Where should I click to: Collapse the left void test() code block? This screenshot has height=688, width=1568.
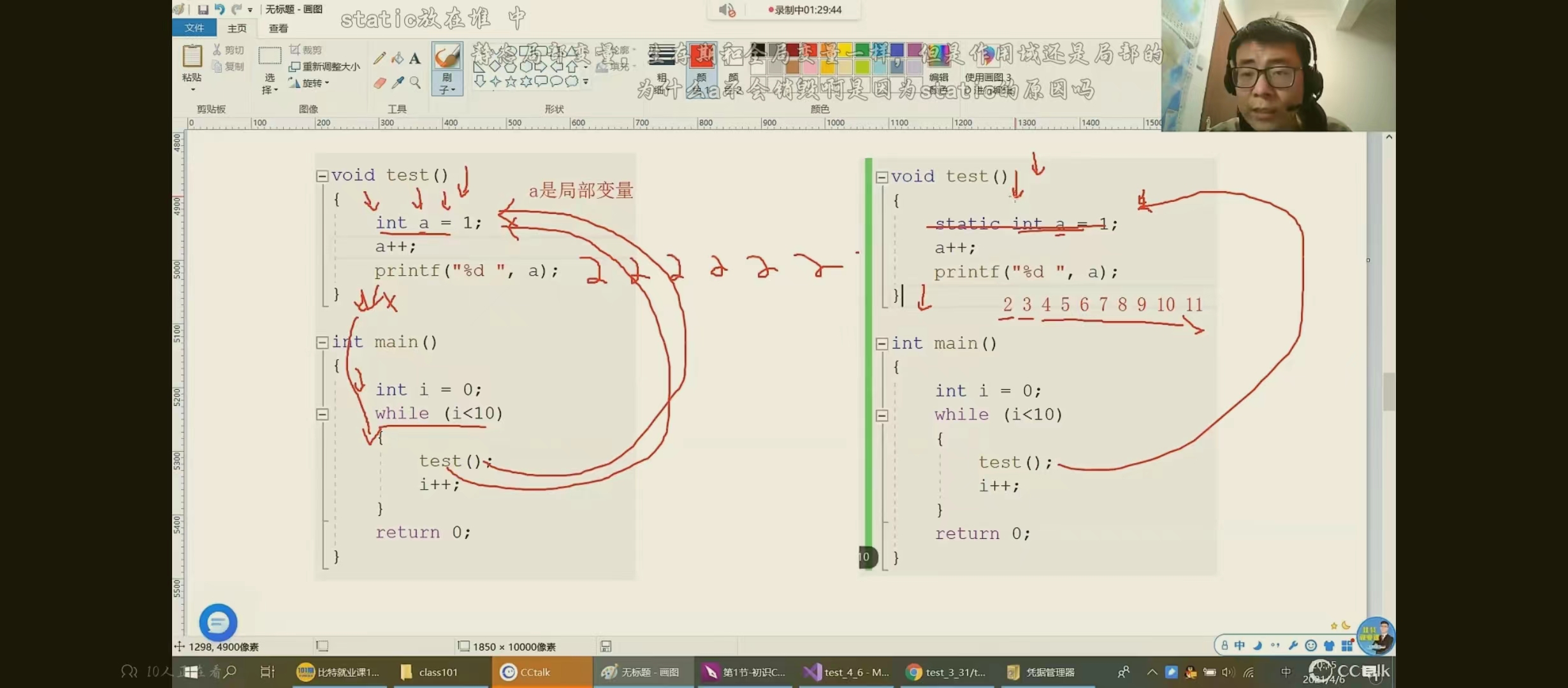point(323,176)
